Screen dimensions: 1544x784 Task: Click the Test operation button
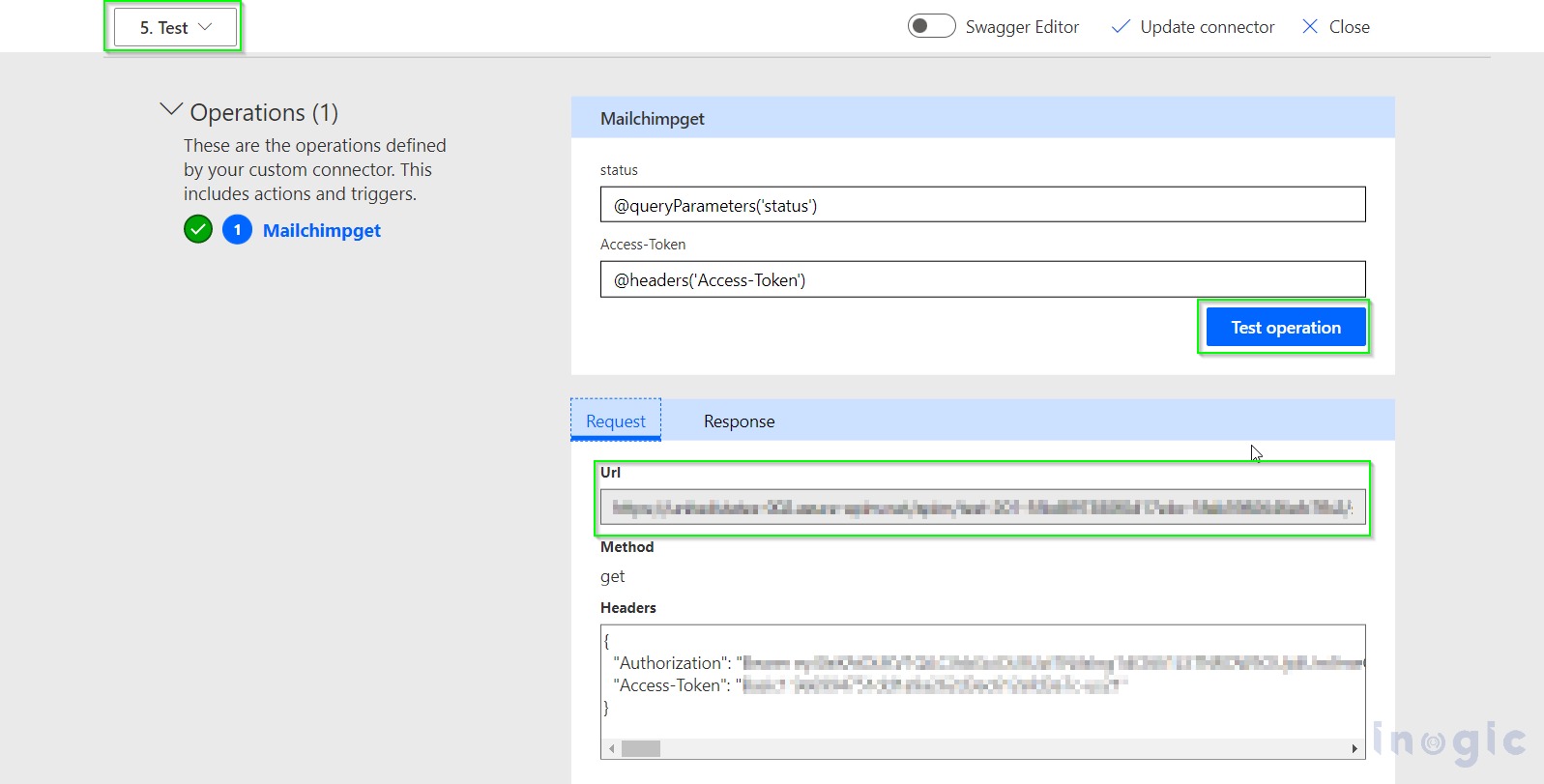[x=1285, y=328]
